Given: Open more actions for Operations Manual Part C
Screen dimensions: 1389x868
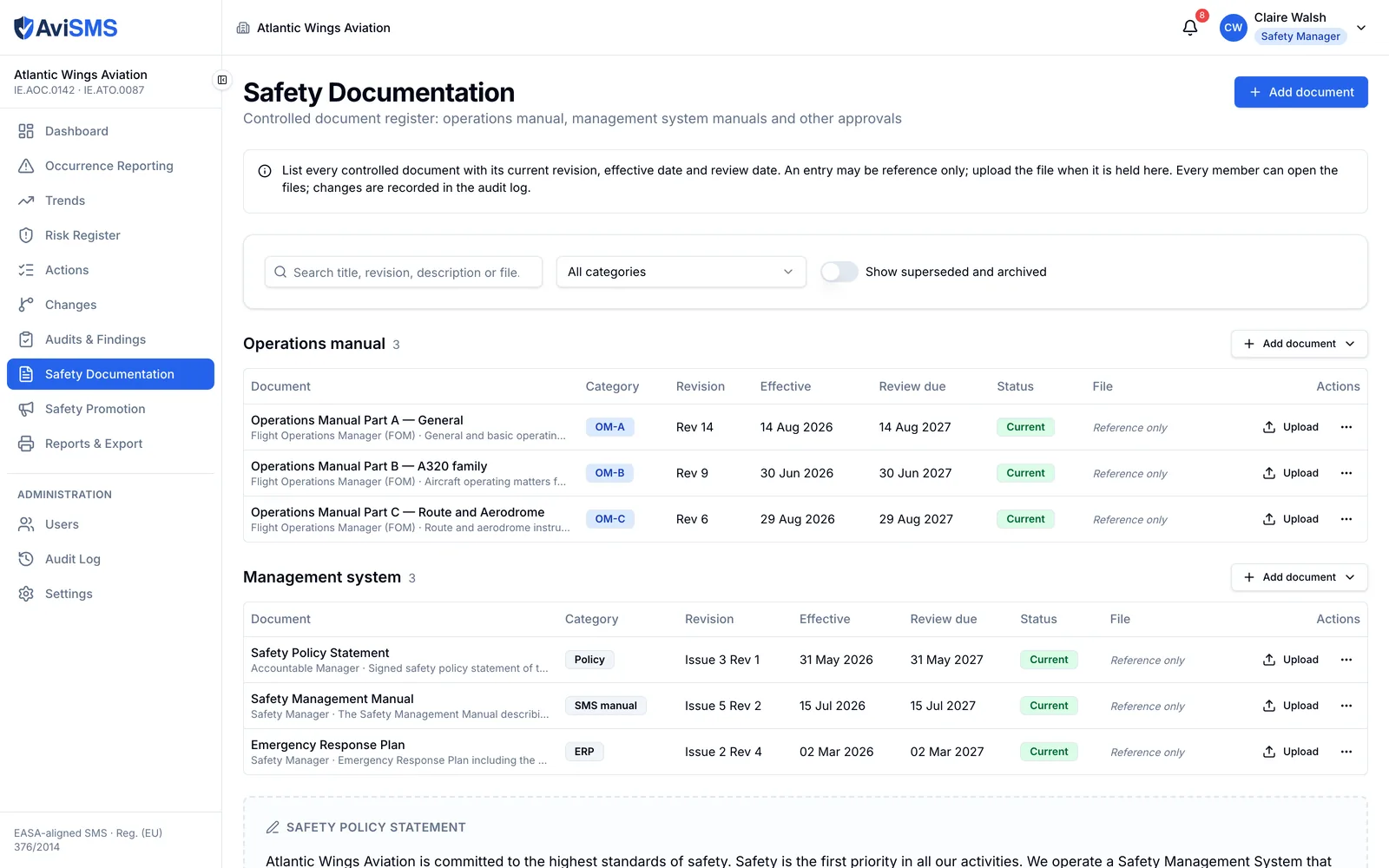Looking at the screenshot, I should 1346,519.
